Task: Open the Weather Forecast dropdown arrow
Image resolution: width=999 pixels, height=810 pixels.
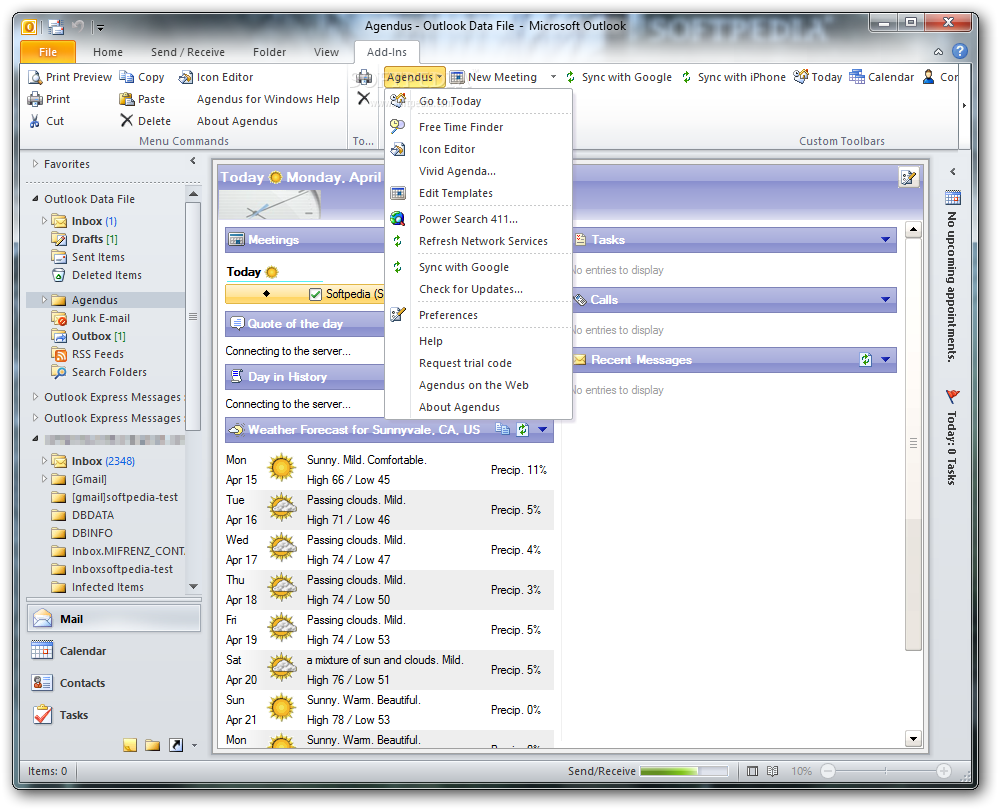Action: coord(543,430)
